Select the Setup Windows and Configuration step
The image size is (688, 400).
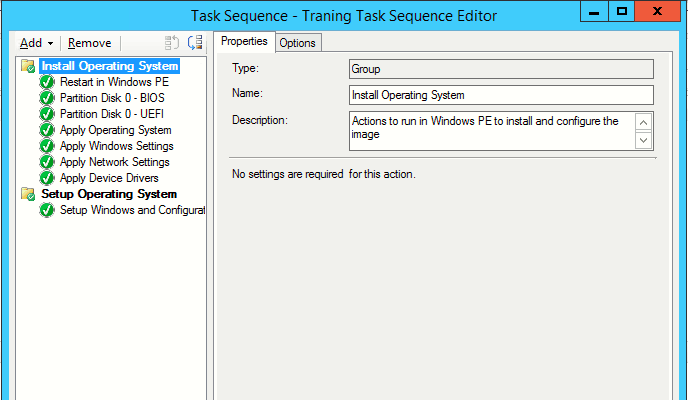(x=133, y=210)
